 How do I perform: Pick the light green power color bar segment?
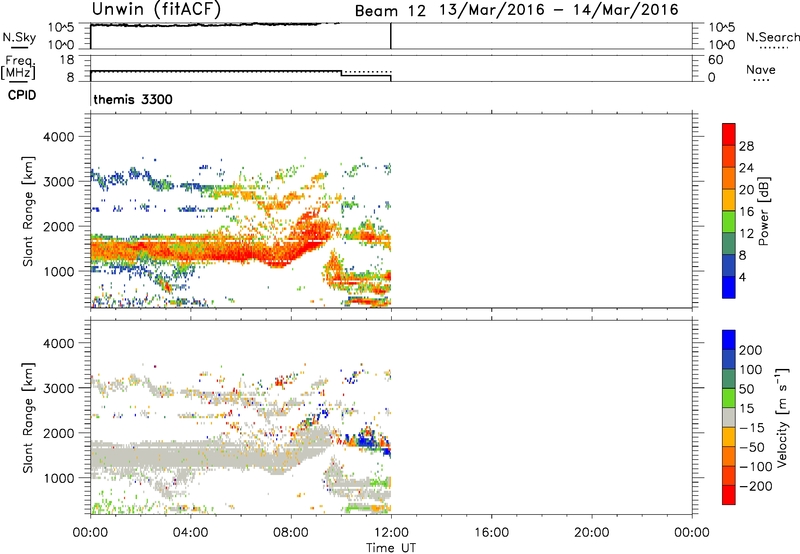coord(729,222)
